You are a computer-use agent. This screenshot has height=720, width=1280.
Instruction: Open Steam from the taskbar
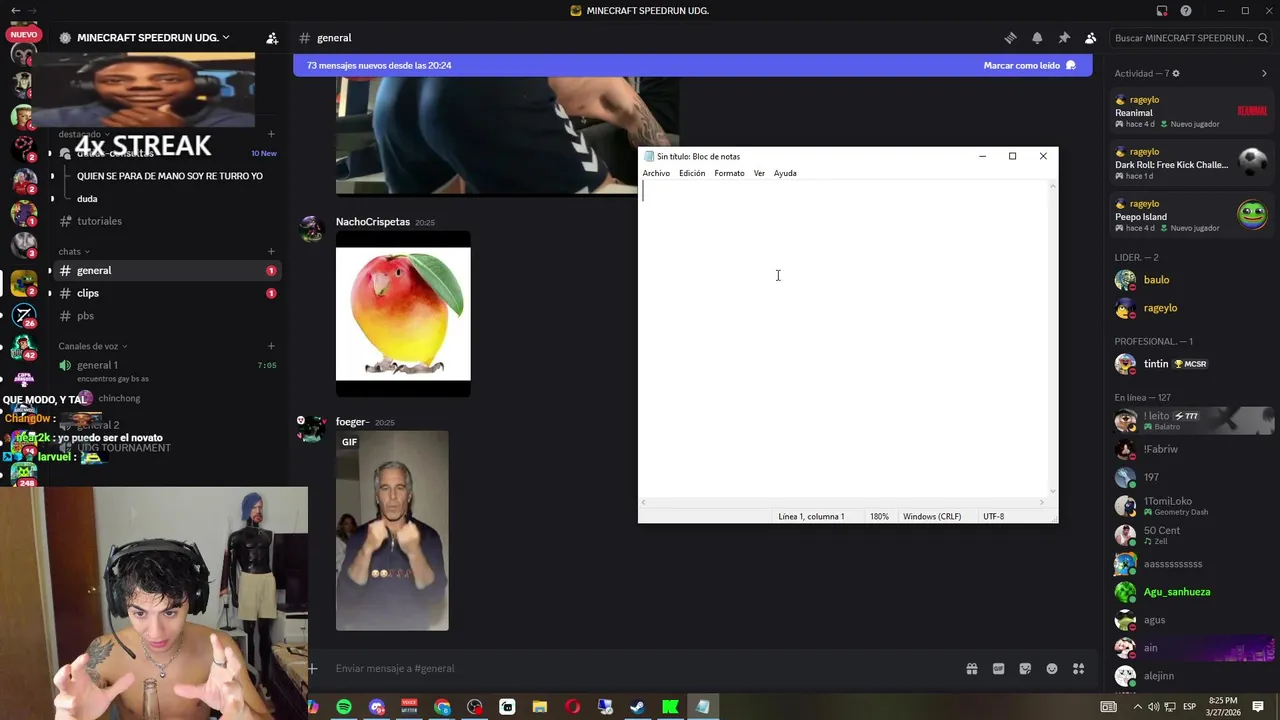click(638, 707)
